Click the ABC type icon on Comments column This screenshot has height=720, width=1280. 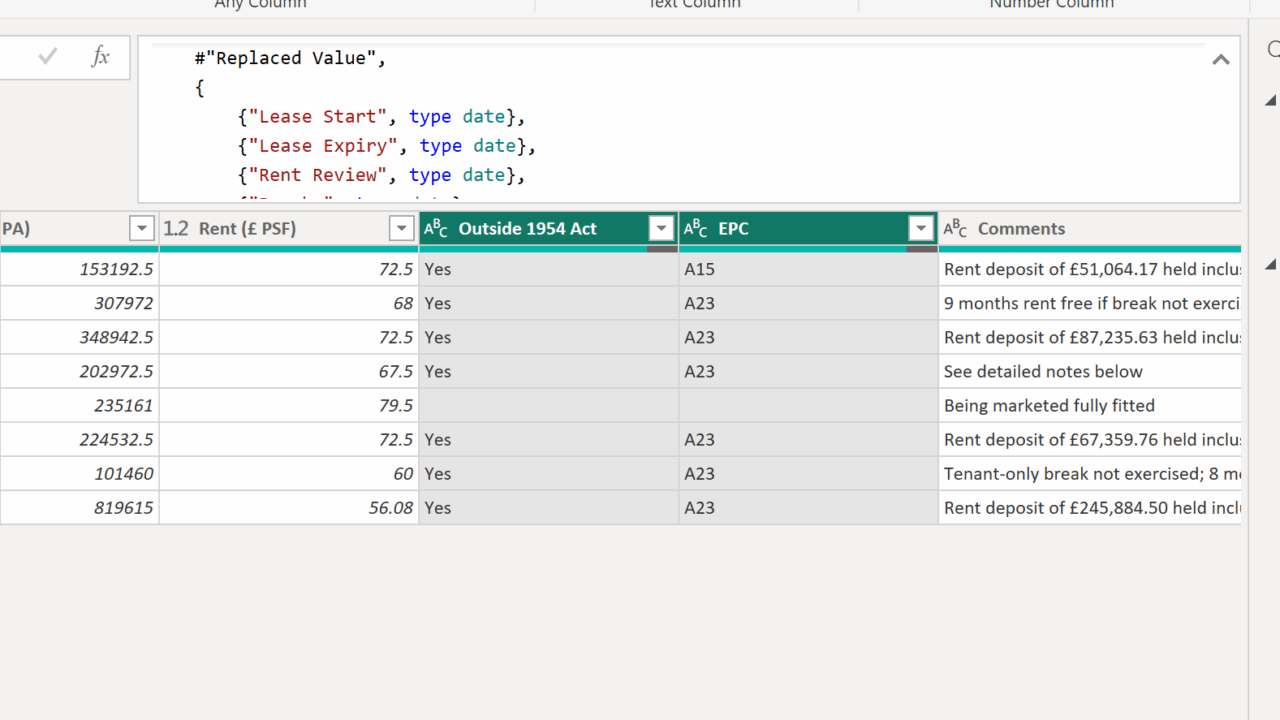point(955,229)
